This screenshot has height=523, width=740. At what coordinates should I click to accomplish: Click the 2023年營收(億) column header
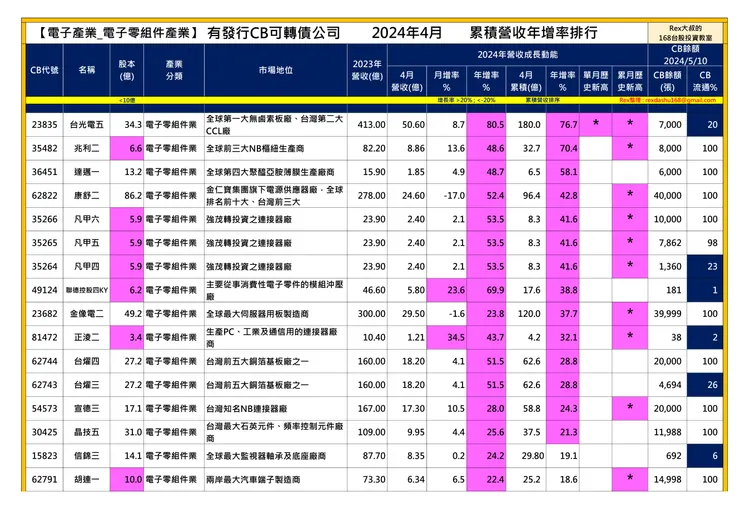[367, 70]
